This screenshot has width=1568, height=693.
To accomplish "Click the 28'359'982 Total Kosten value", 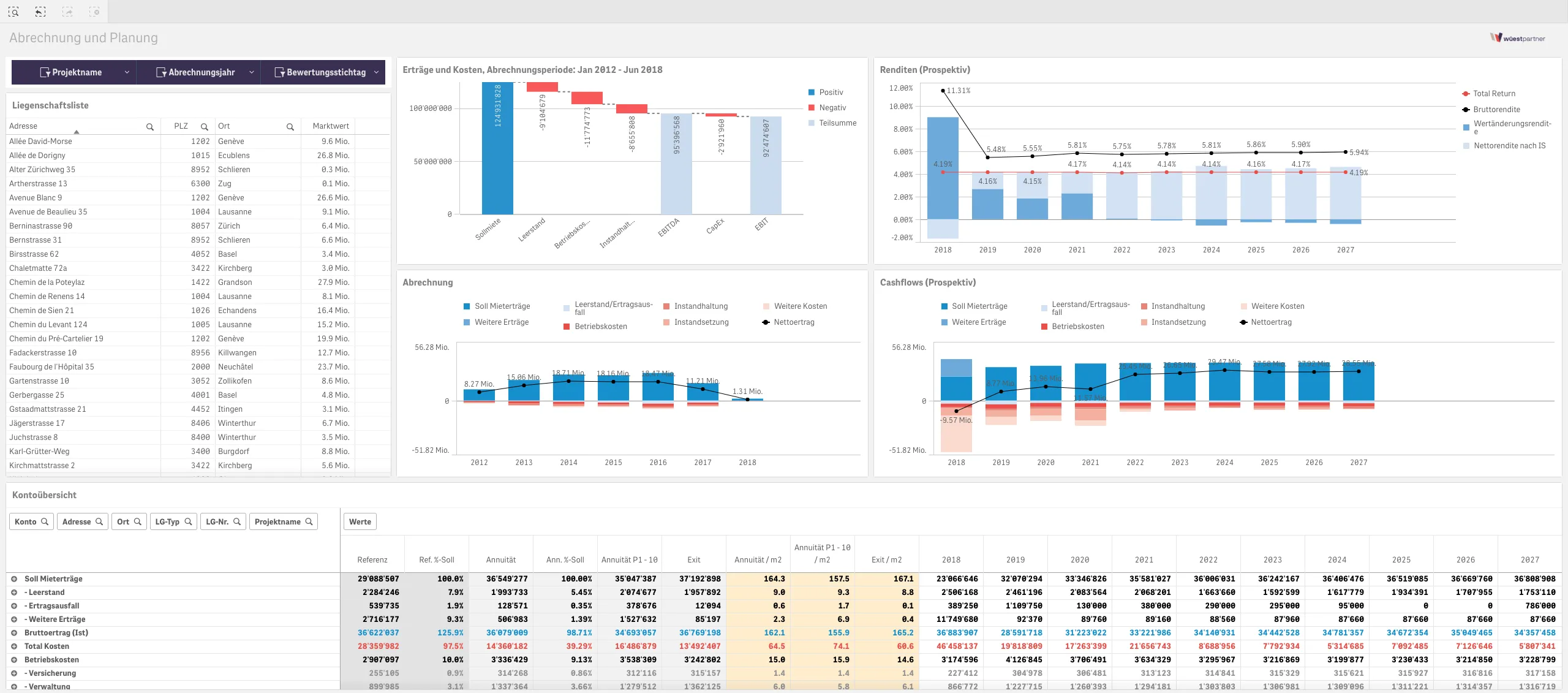I will point(378,646).
